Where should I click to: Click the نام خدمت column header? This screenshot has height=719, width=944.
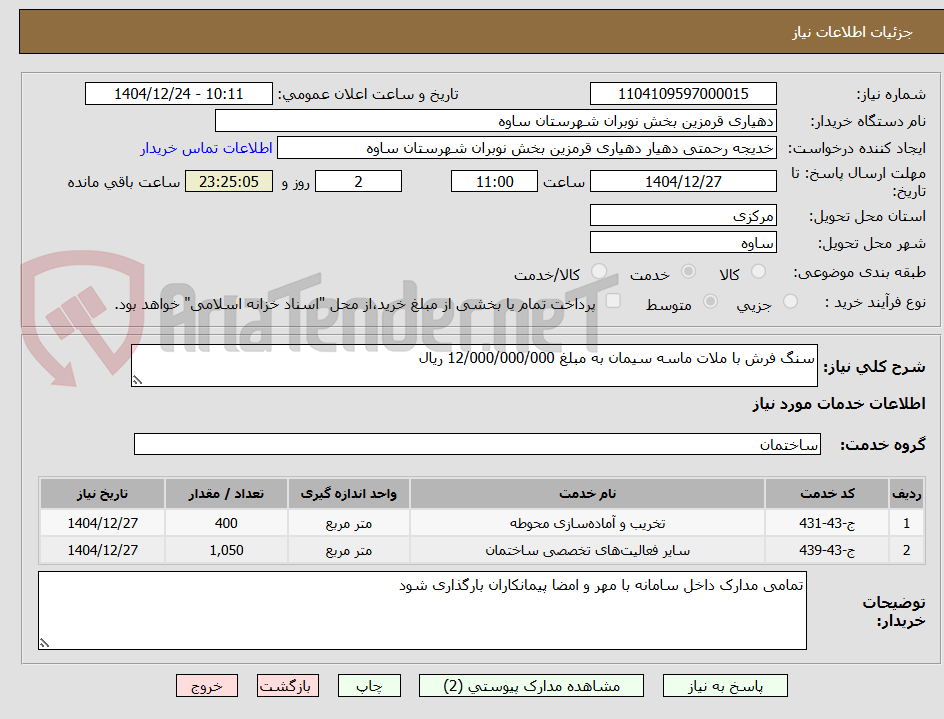[588, 494]
